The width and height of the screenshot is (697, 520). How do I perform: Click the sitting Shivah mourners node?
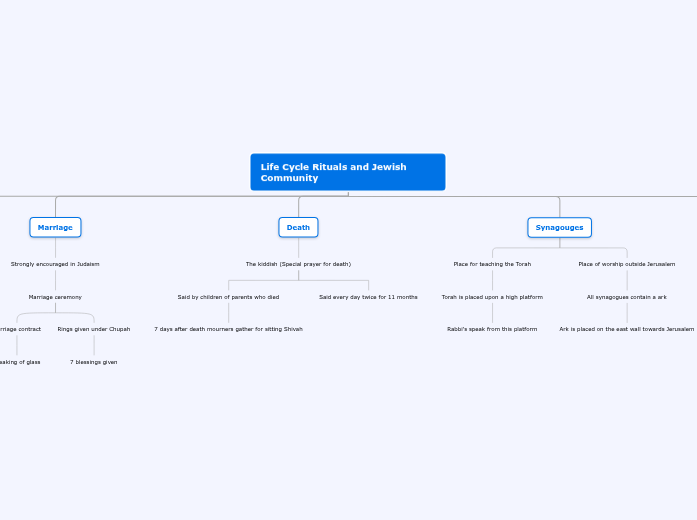click(228, 329)
